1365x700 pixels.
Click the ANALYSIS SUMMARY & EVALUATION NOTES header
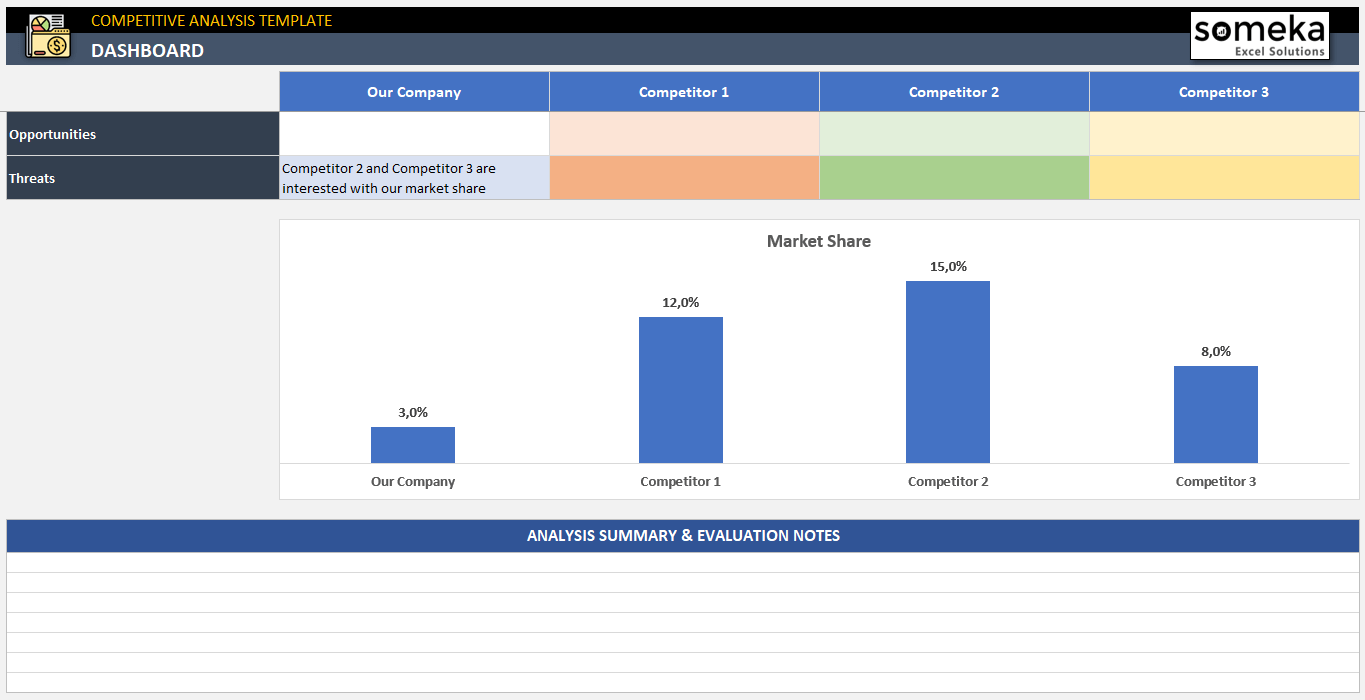pyautogui.click(x=683, y=536)
